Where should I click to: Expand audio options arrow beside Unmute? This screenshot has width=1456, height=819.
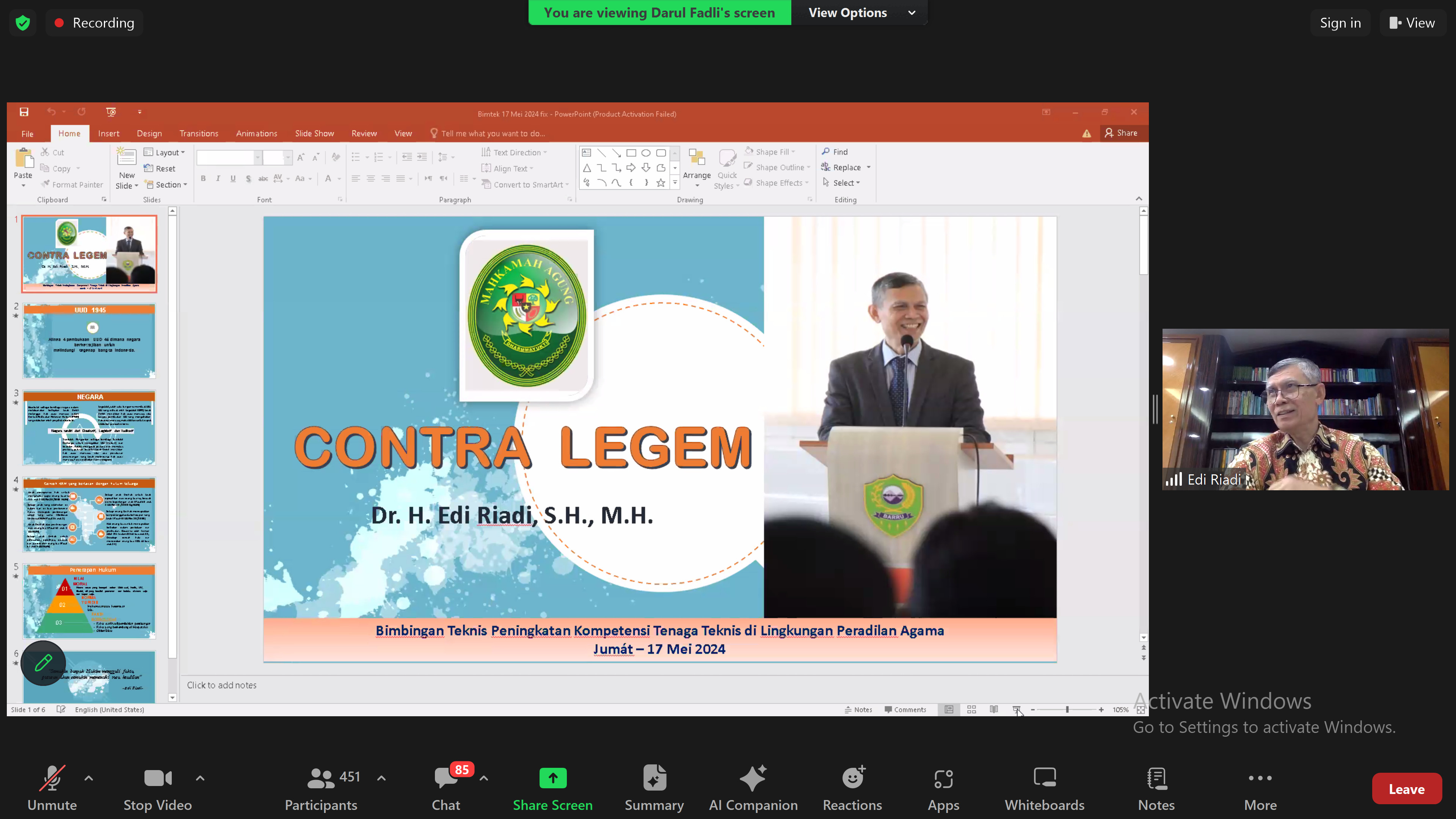(x=89, y=778)
